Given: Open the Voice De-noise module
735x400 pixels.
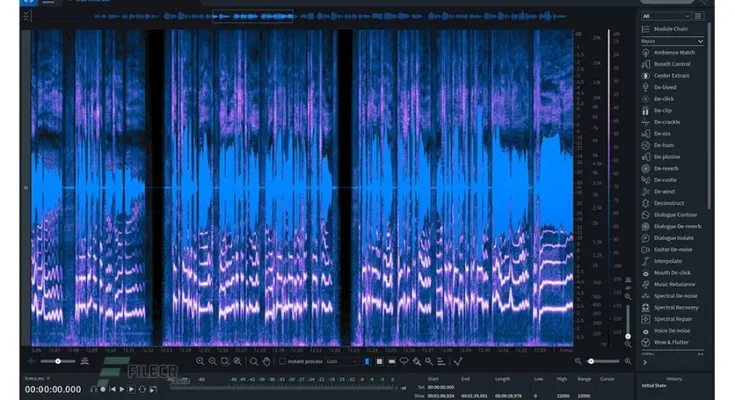Looking at the screenshot, I should tap(675, 330).
